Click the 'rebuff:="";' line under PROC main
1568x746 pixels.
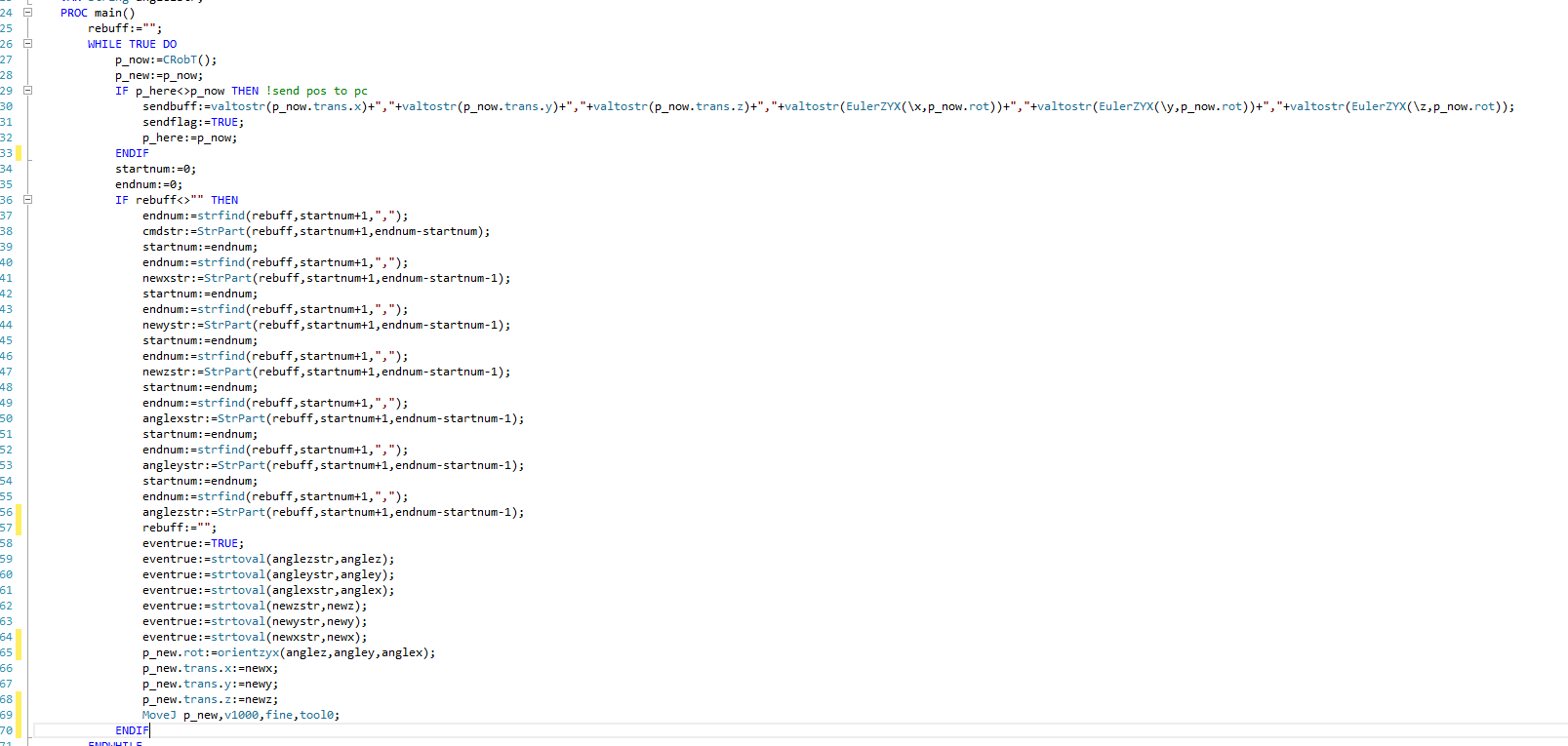pos(125,28)
